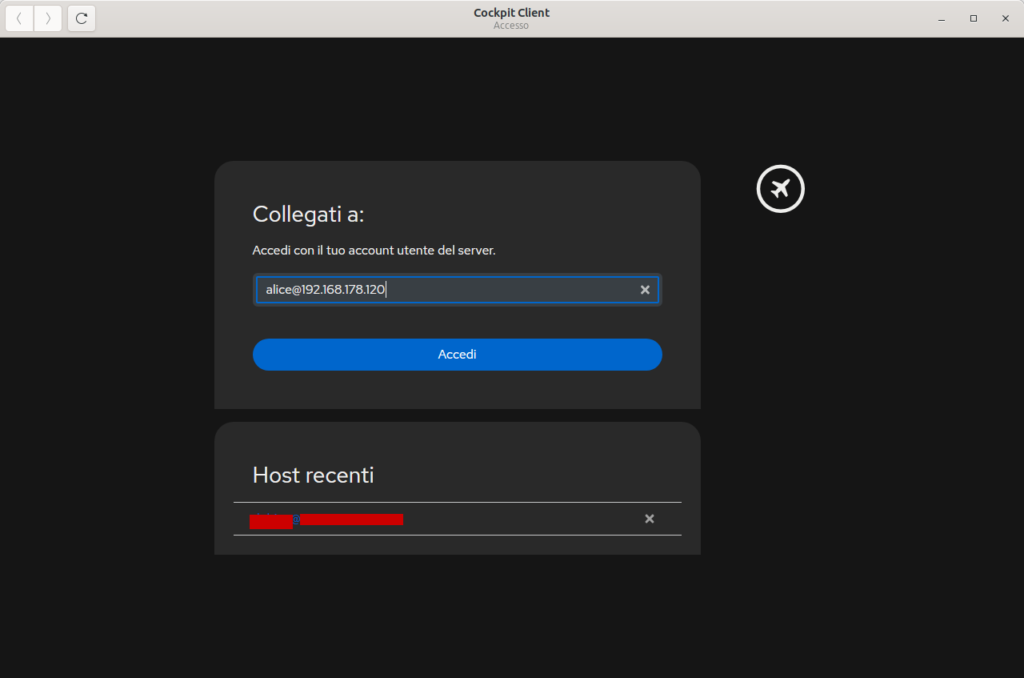Image resolution: width=1024 pixels, height=678 pixels.
Task: Maximize the Cockpit Client window
Action: 973,18
